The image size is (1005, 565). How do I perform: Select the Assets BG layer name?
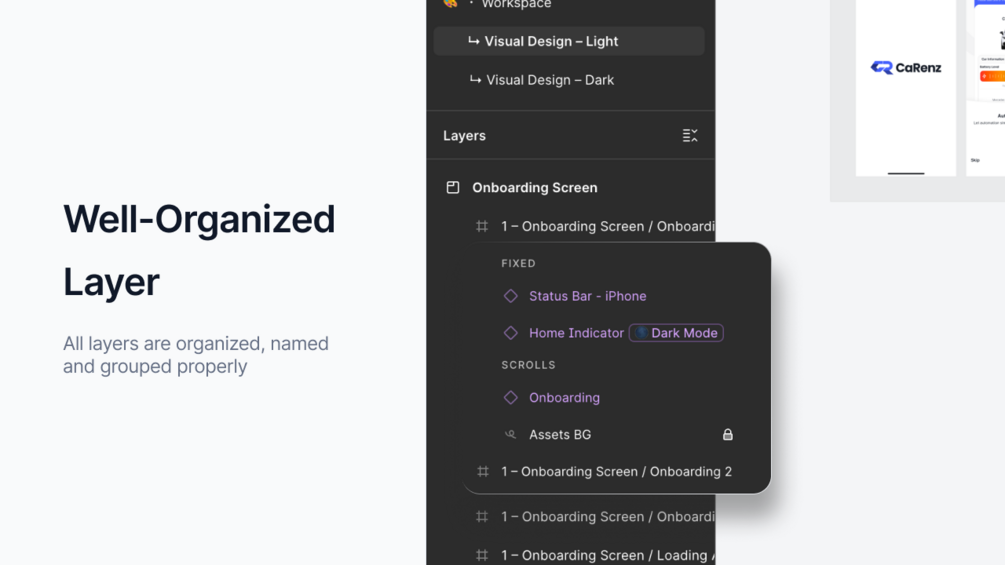(560, 435)
